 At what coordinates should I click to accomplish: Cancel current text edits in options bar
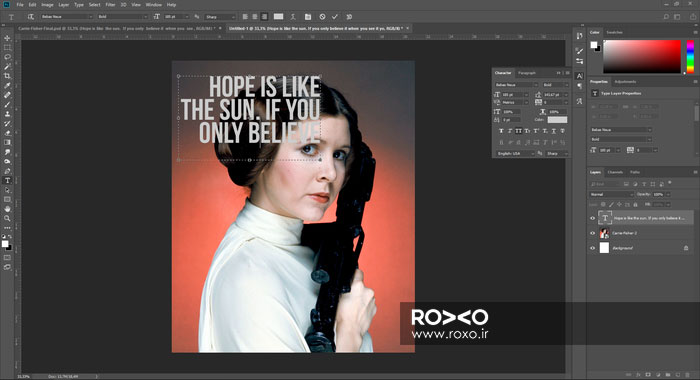tap(322, 17)
